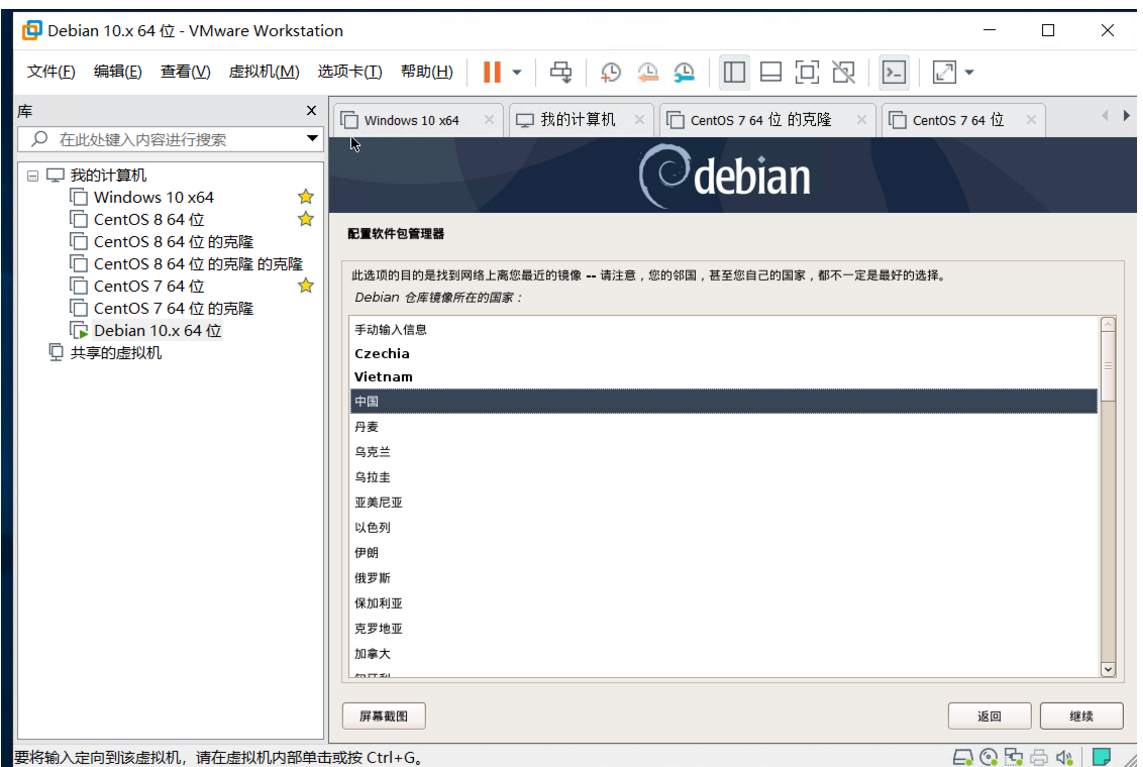Open the search box filter dropdown

[x=314, y=140]
